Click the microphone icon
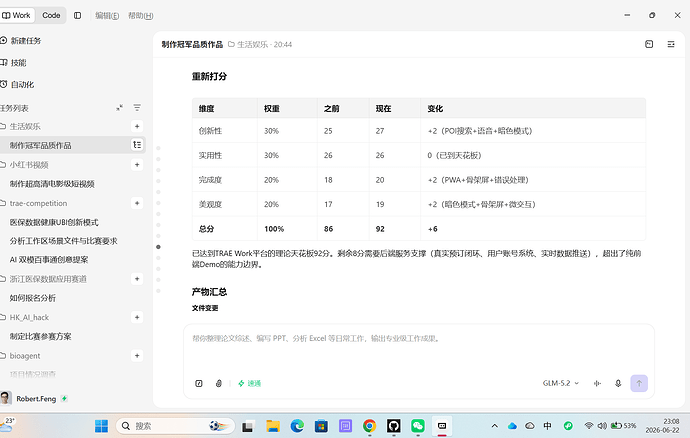690x438 pixels. pyautogui.click(x=618, y=383)
